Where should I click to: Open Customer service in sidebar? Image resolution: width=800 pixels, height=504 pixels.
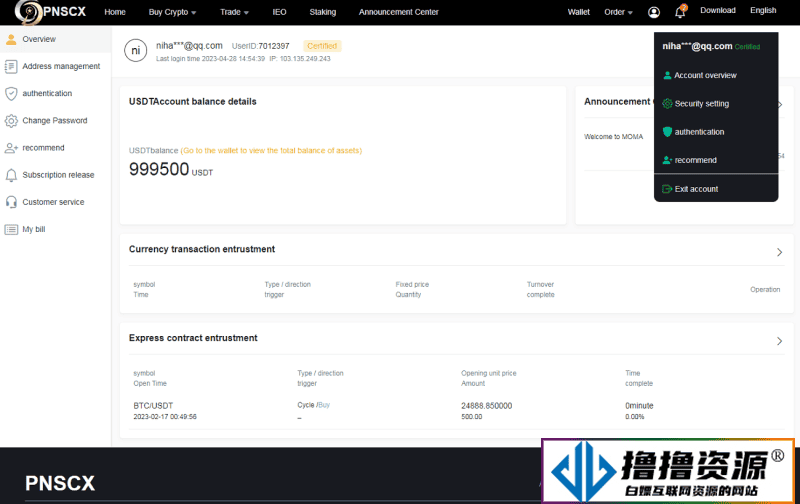tap(56, 202)
